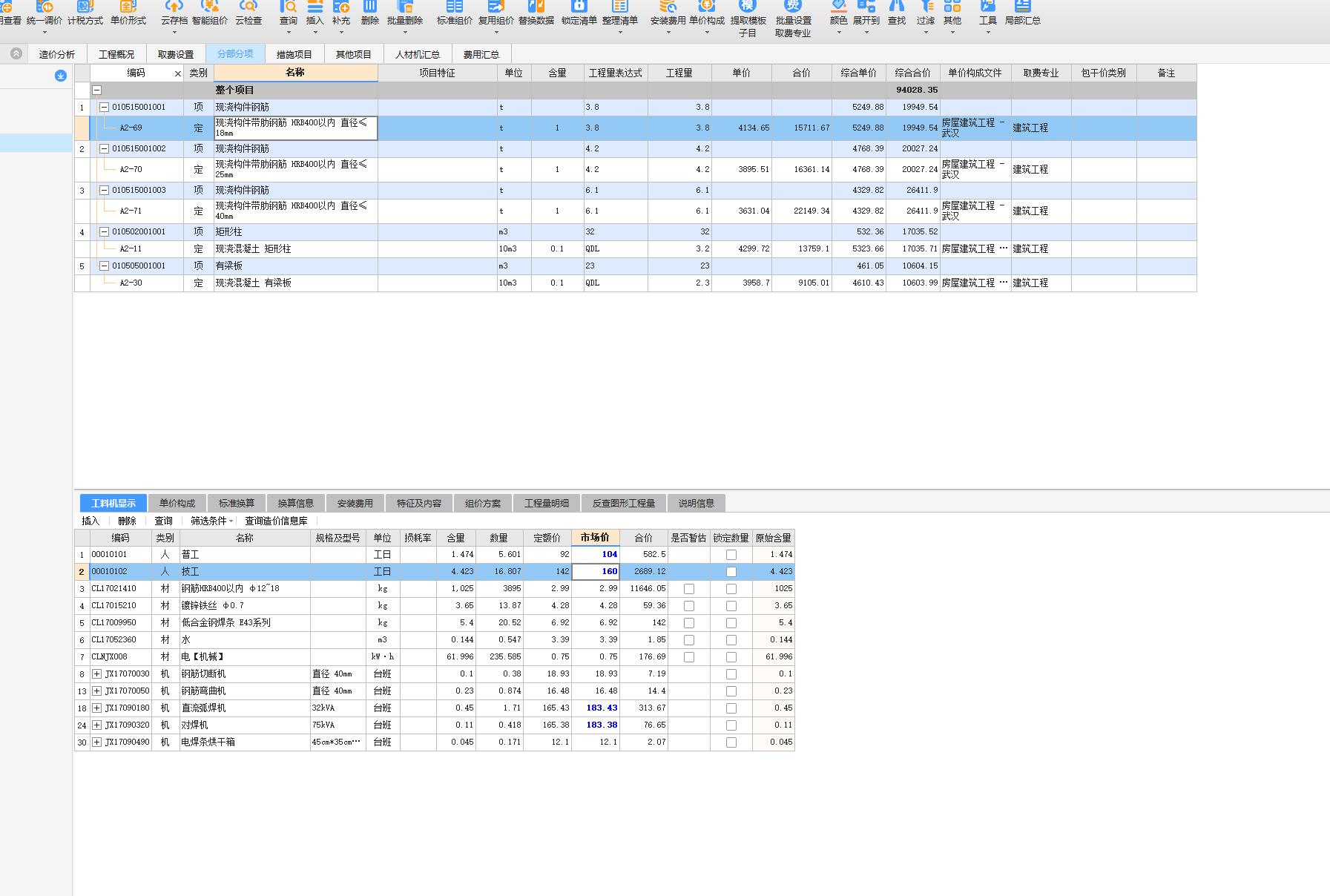Viewport: 1330px width, 896px height.
Task: Switch to 单价构成 tab in the bottom panel
Action: (177, 503)
